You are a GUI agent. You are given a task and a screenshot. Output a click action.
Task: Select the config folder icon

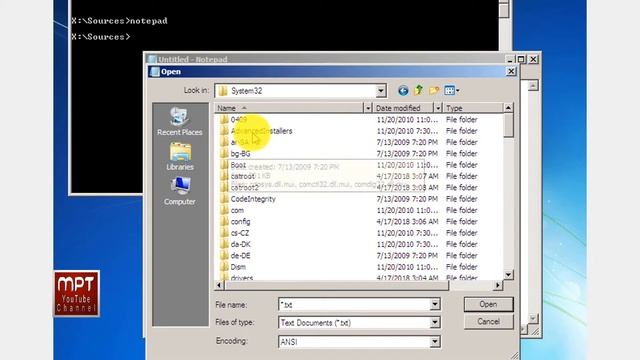point(224,222)
